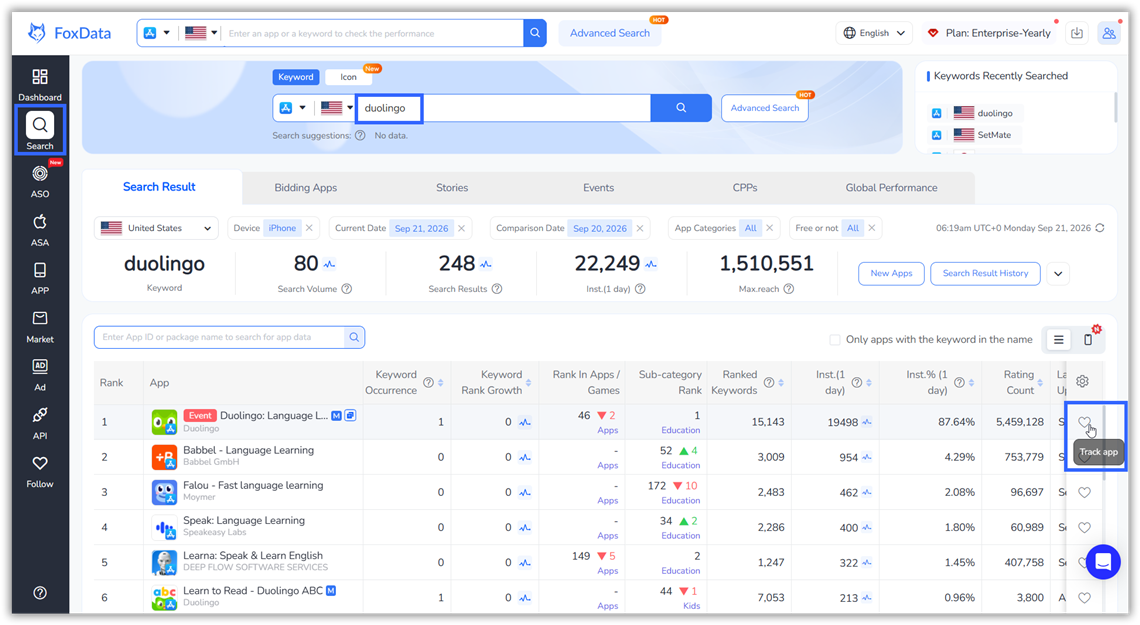Viewport: 1140px width, 625px height.
Task: Open the ASO sidebar section
Action: click(x=40, y=181)
